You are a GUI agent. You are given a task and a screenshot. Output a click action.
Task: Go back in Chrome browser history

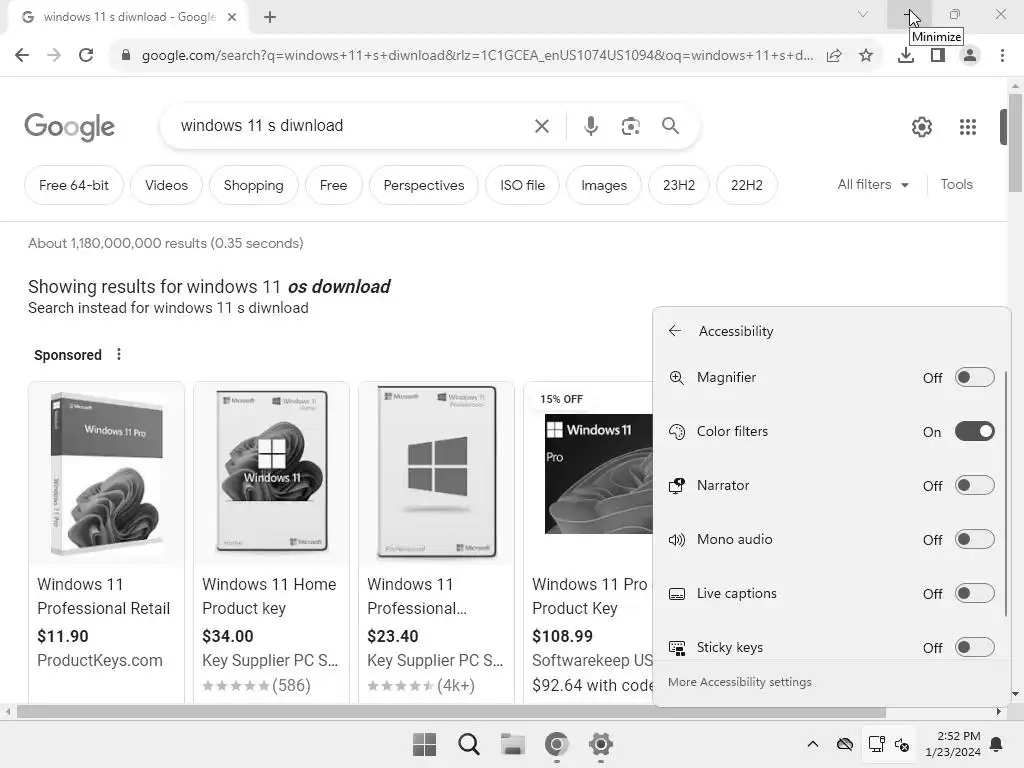point(22,56)
